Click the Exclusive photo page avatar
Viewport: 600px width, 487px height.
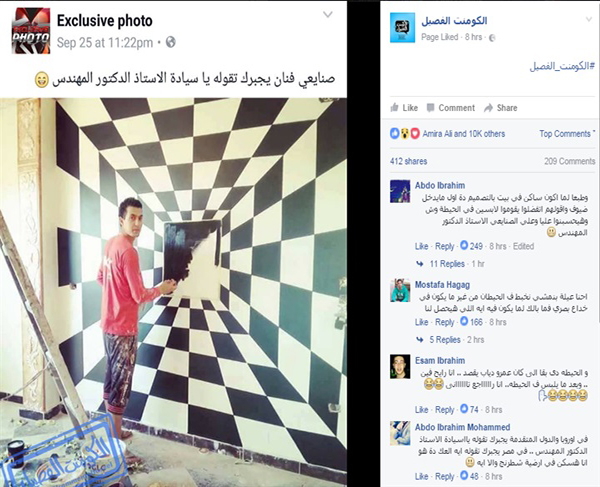[x=31, y=31]
